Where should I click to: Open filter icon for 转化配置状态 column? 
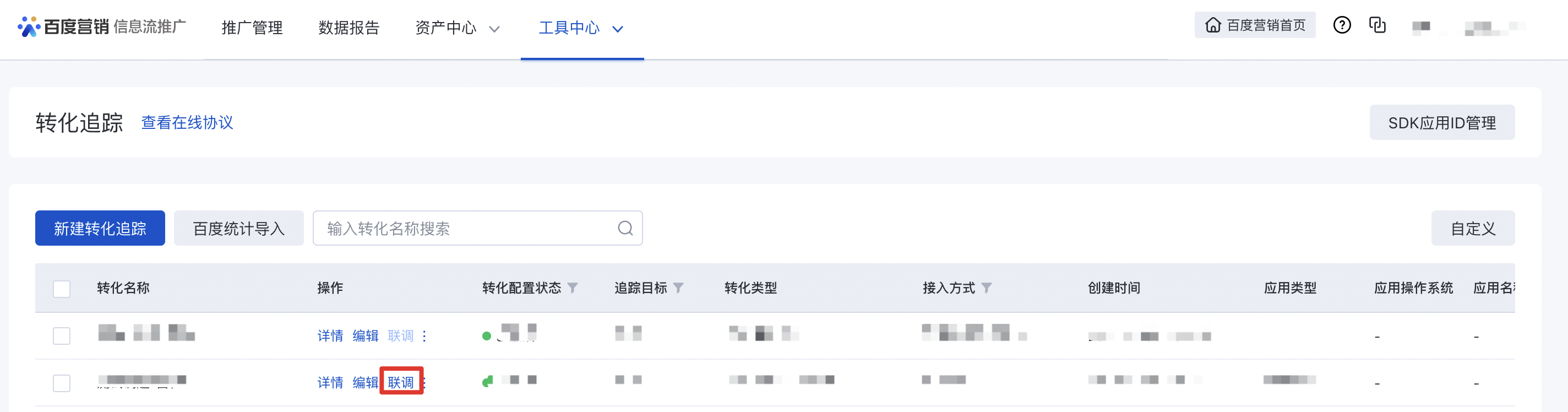pos(573,288)
